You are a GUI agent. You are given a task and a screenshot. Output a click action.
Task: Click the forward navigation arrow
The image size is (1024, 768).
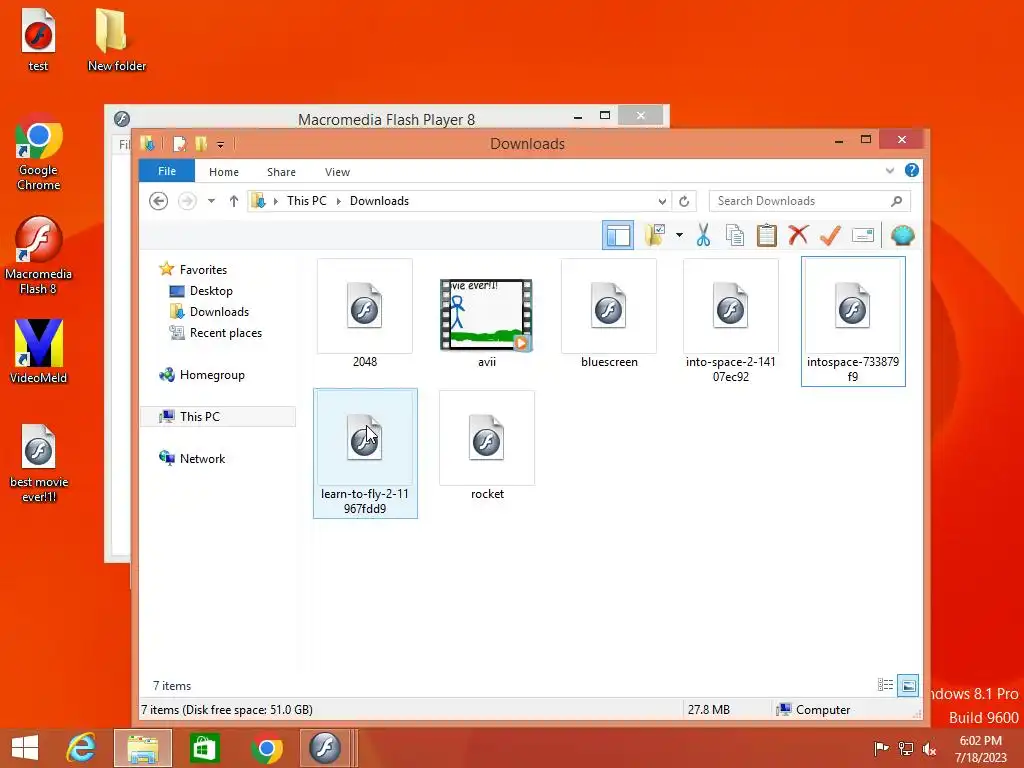click(187, 200)
